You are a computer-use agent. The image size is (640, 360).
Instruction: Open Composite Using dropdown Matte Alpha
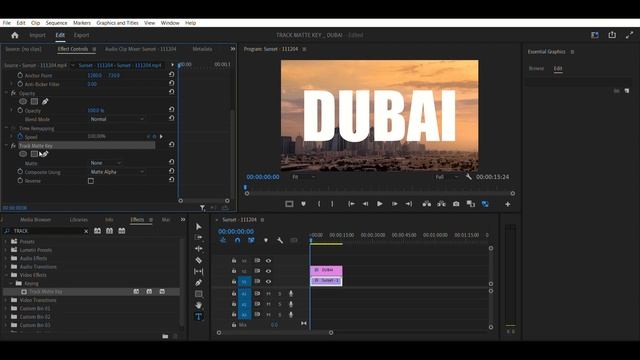tap(117, 172)
